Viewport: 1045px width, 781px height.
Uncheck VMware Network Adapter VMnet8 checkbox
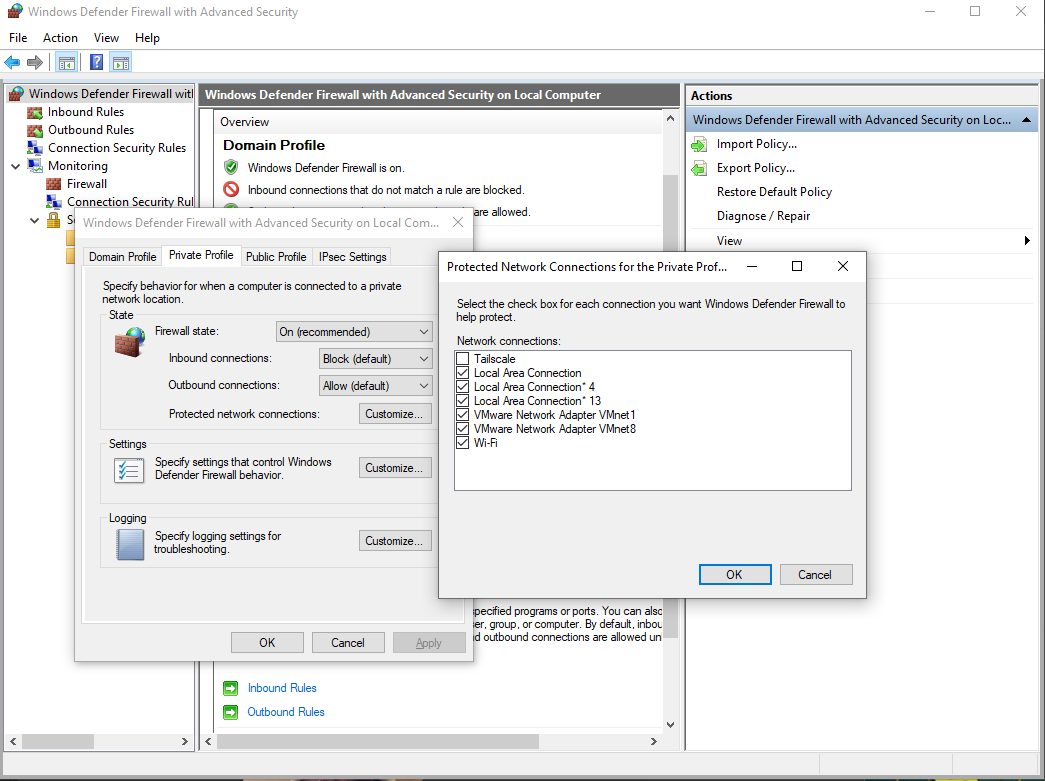coord(463,428)
